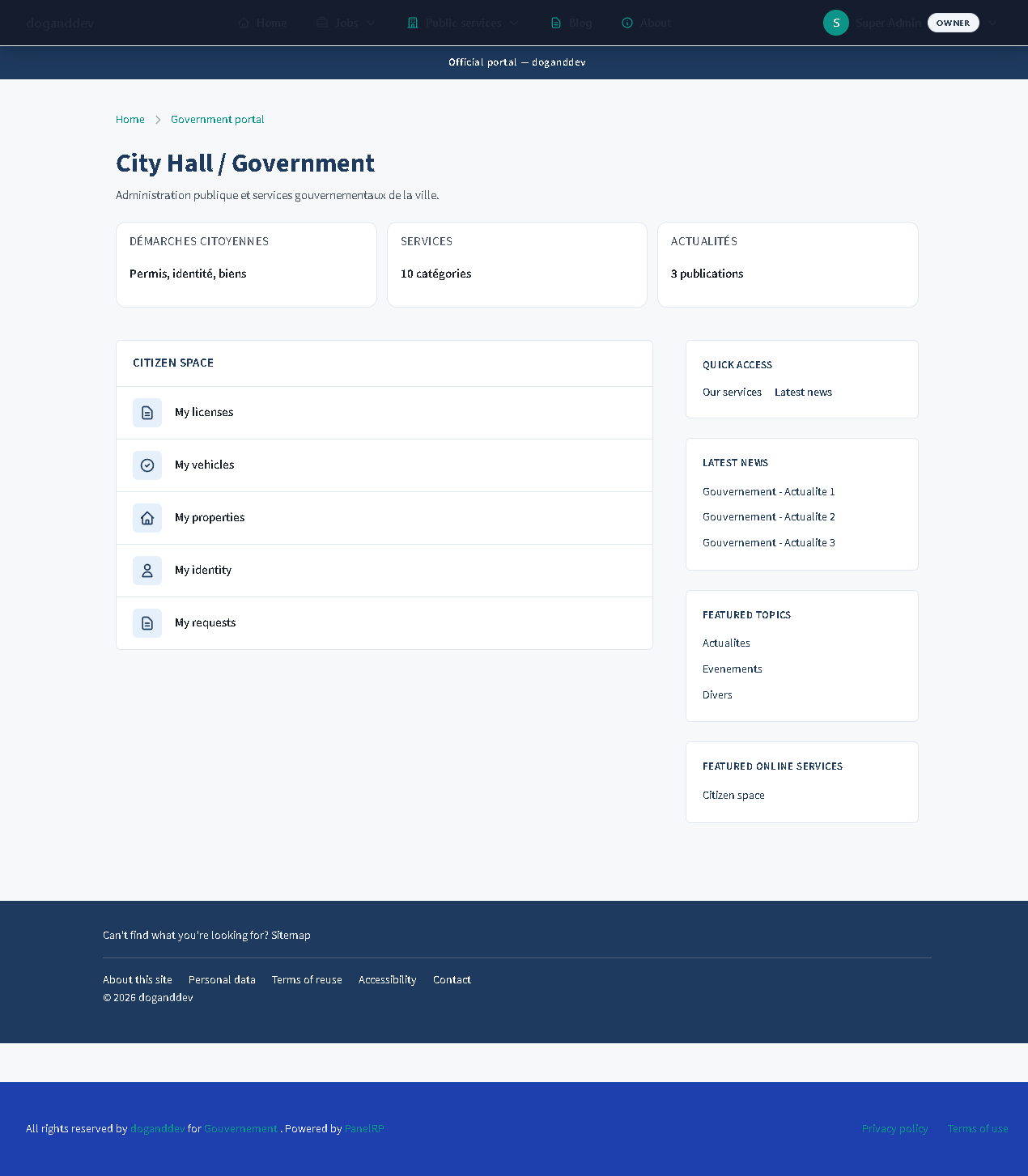
Task: Go to Home in the top navigation
Action: pos(262,23)
